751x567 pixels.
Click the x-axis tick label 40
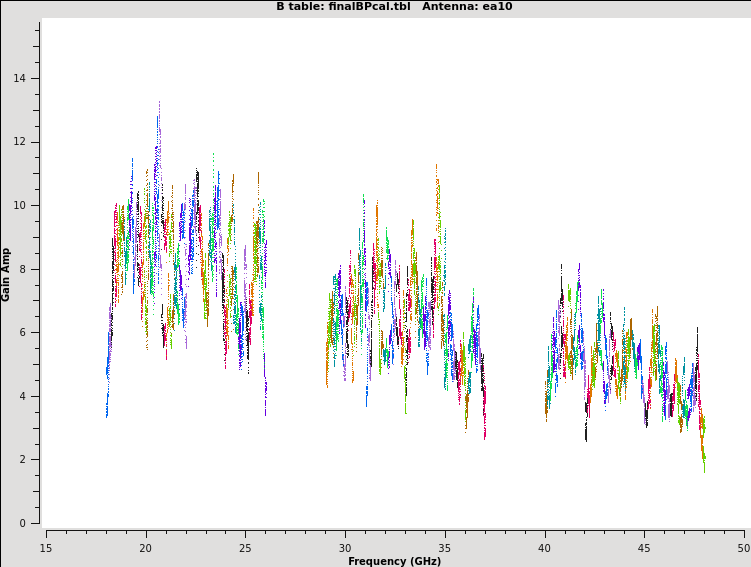[x=544, y=548]
